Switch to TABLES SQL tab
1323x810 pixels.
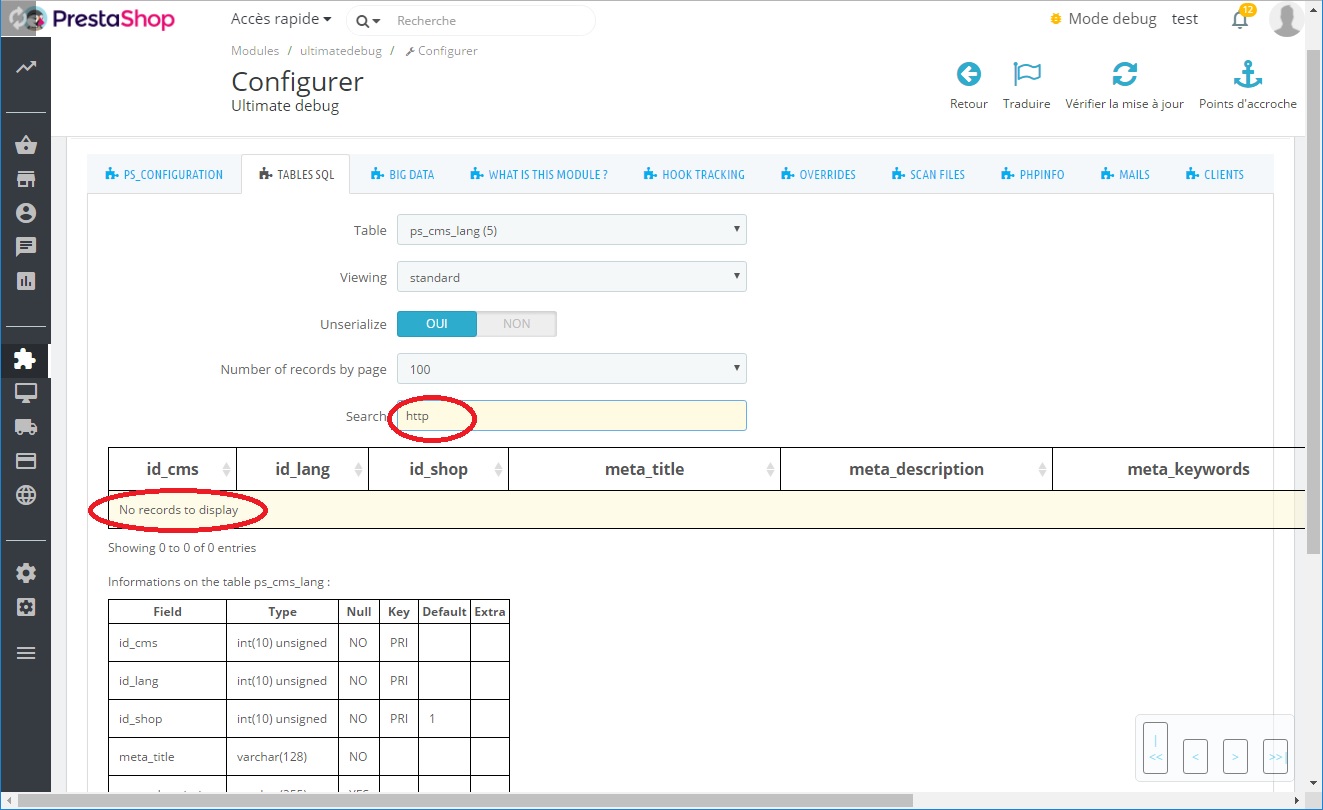(296, 174)
